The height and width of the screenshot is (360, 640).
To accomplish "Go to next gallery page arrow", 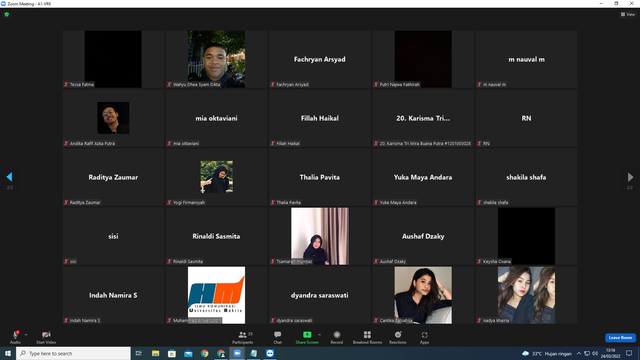I will [x=630, y=177].
